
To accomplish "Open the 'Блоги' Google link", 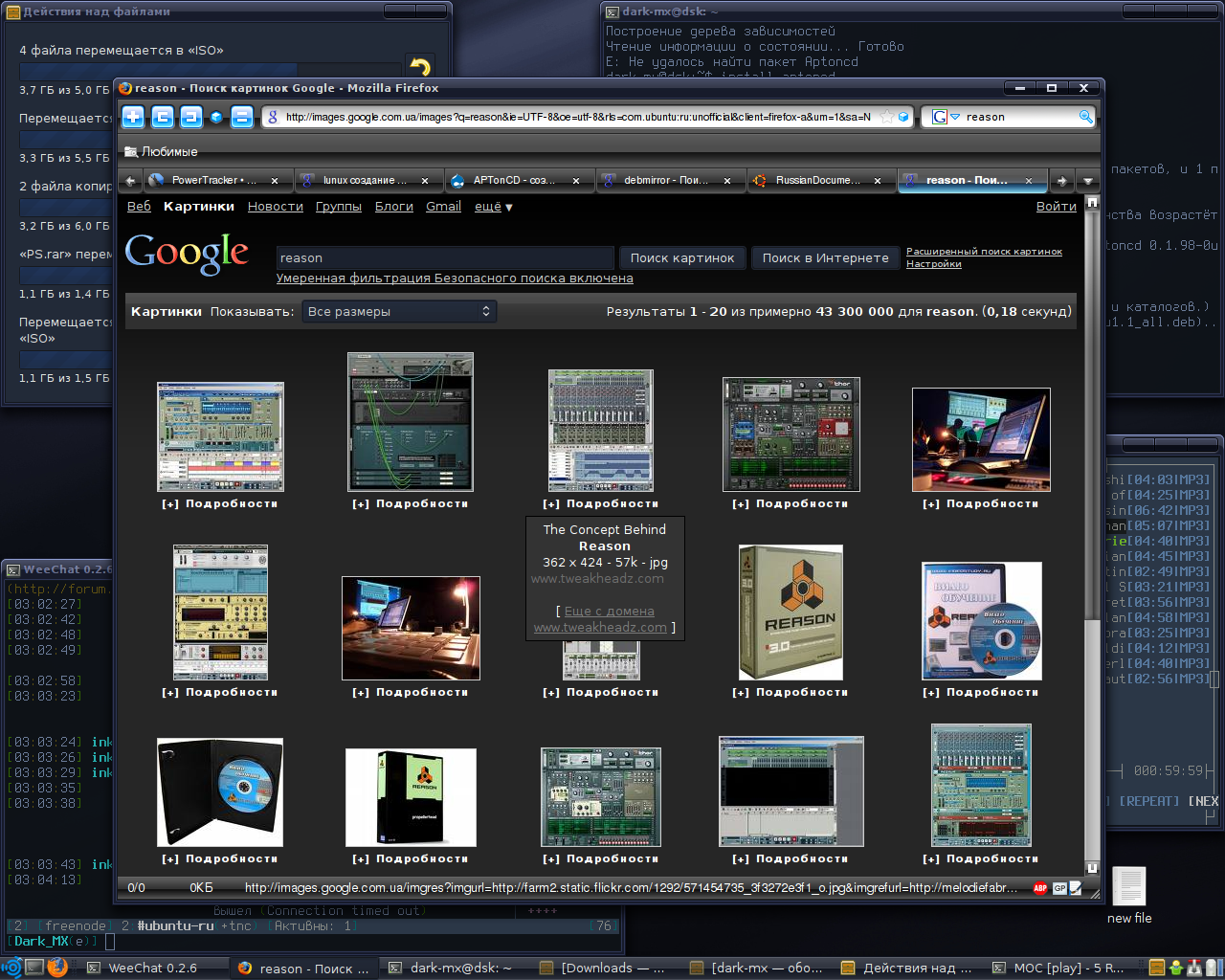I will [x=394, y=207].
